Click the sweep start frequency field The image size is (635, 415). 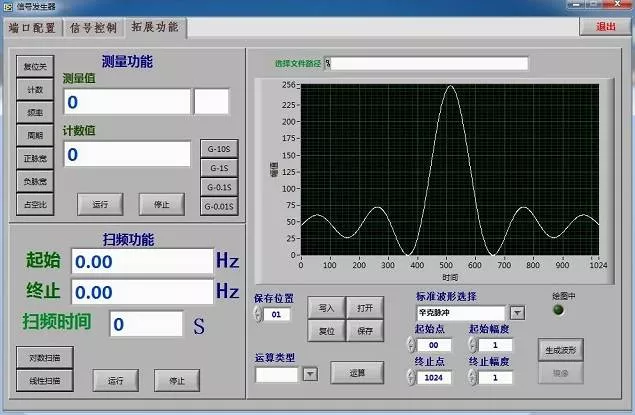pyautogui.click(x=141, y=261)
